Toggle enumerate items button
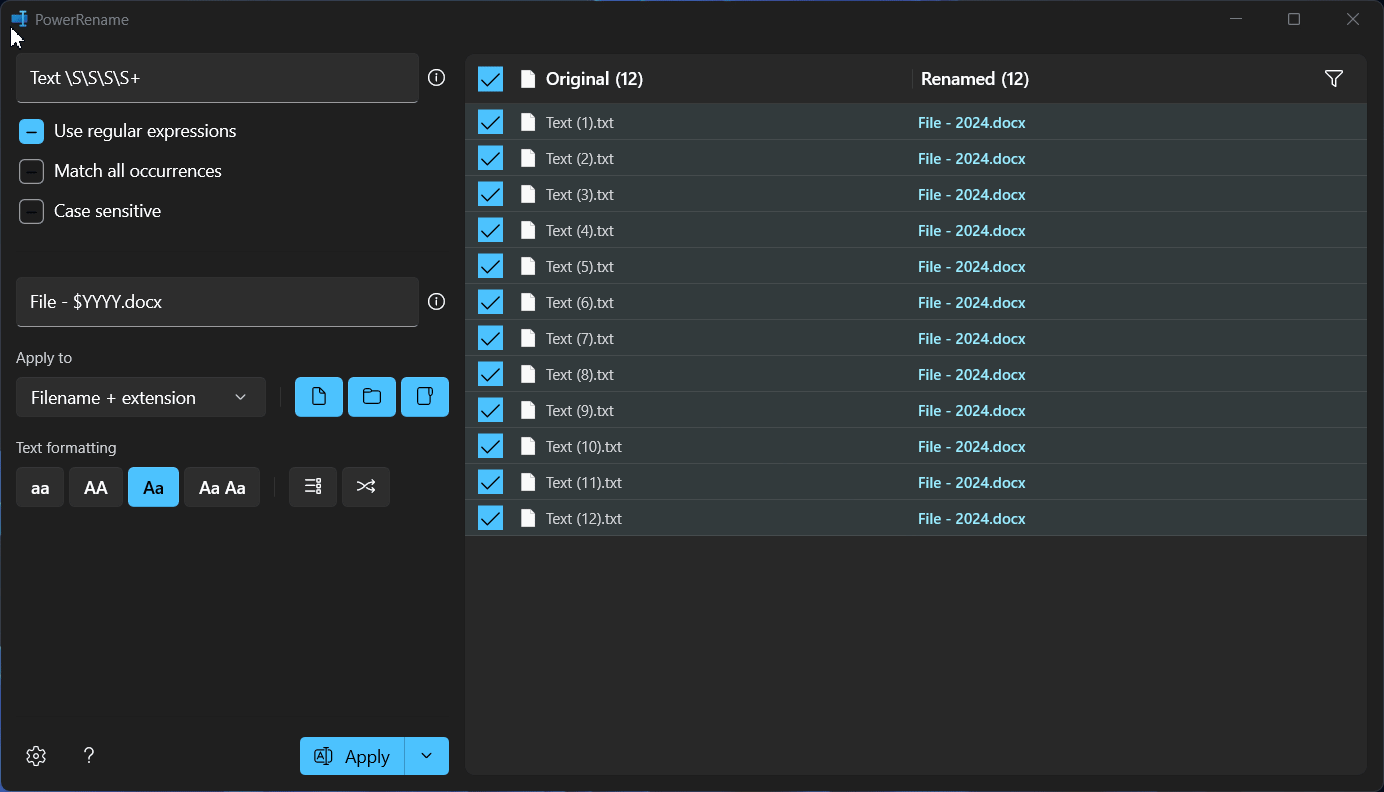Screen dimensions: 1384x792 tap(313, 487)
